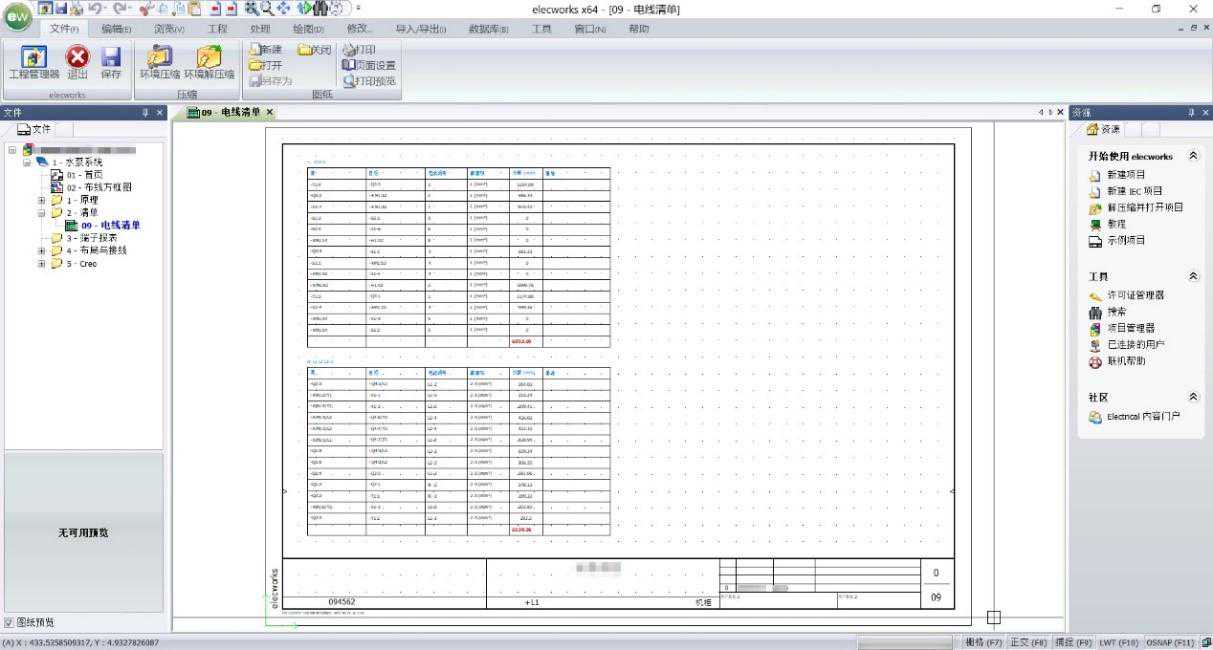
Task: Open 页面设置 page setup
Action: coord(369,65)
